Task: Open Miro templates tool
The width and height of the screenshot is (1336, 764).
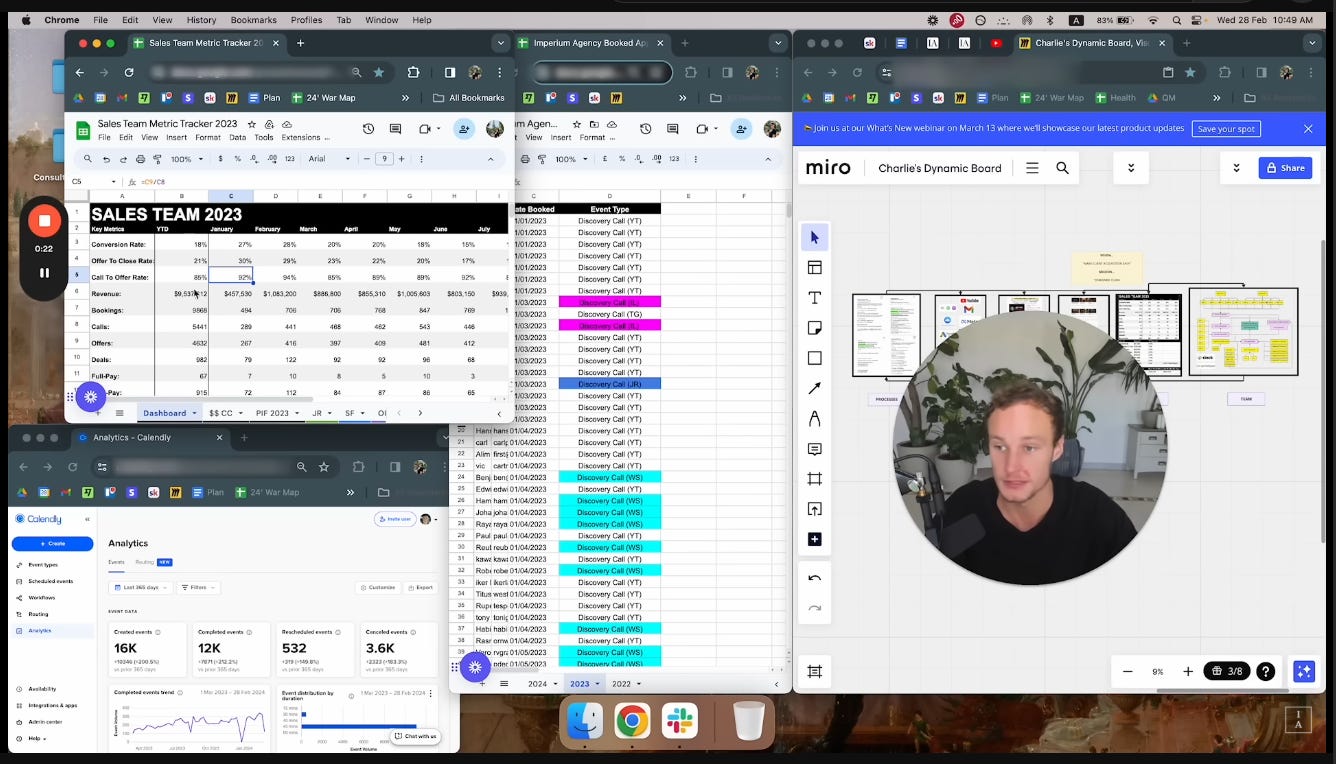Action: pos(814,267)
